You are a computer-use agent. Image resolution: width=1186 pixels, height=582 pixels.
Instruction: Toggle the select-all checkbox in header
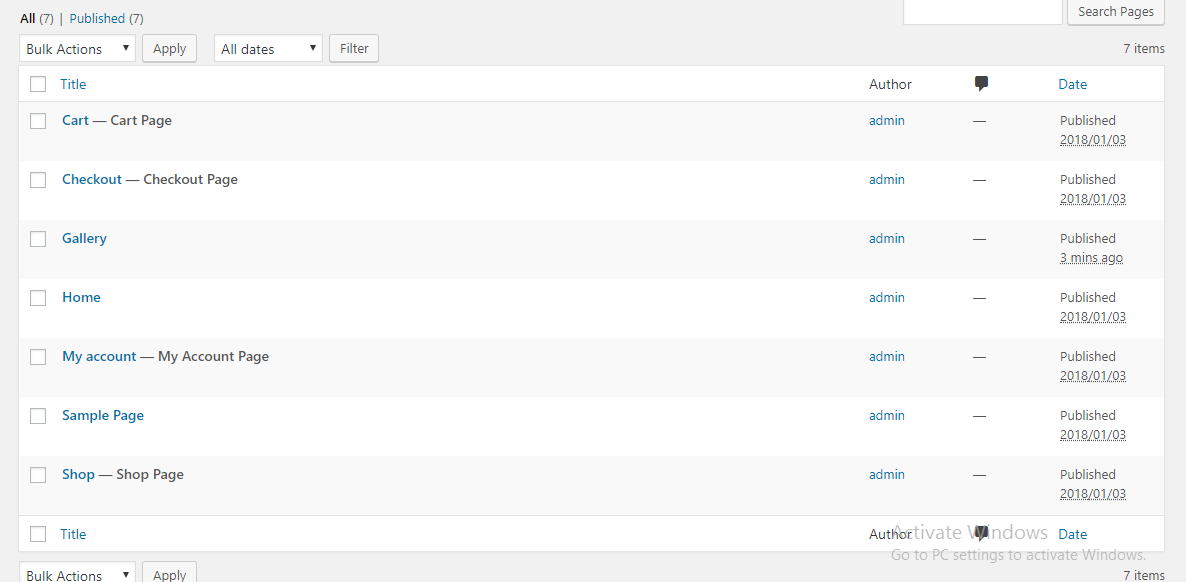point(38,85)
